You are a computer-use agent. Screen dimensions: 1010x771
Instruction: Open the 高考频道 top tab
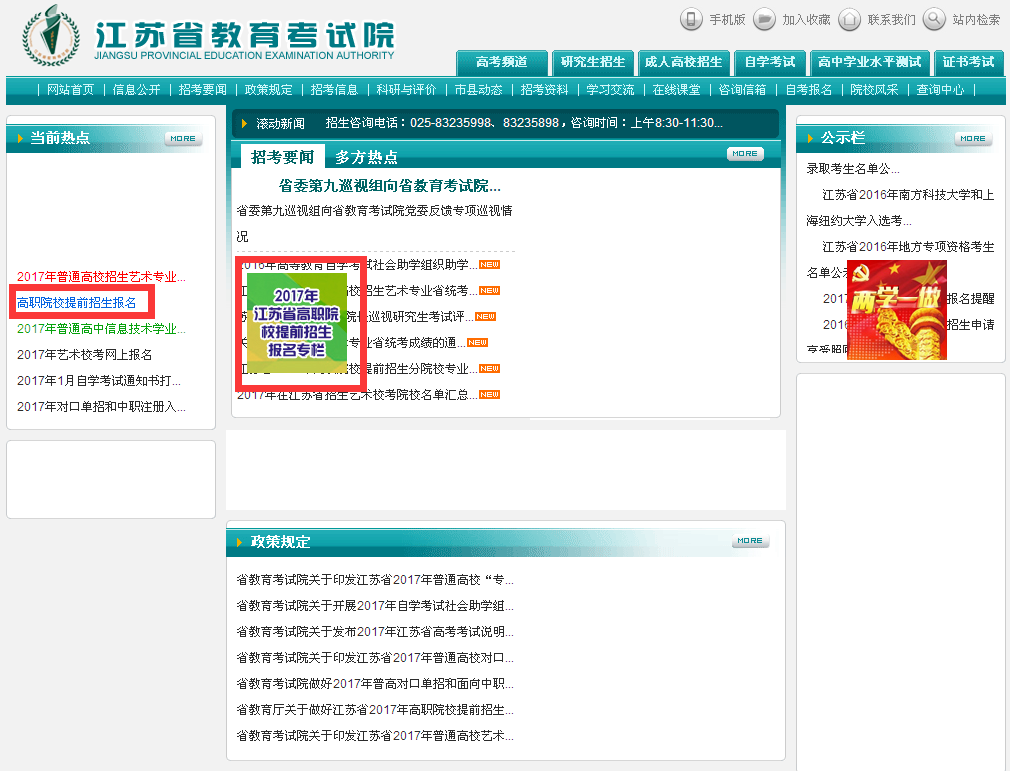click(502, 62)
